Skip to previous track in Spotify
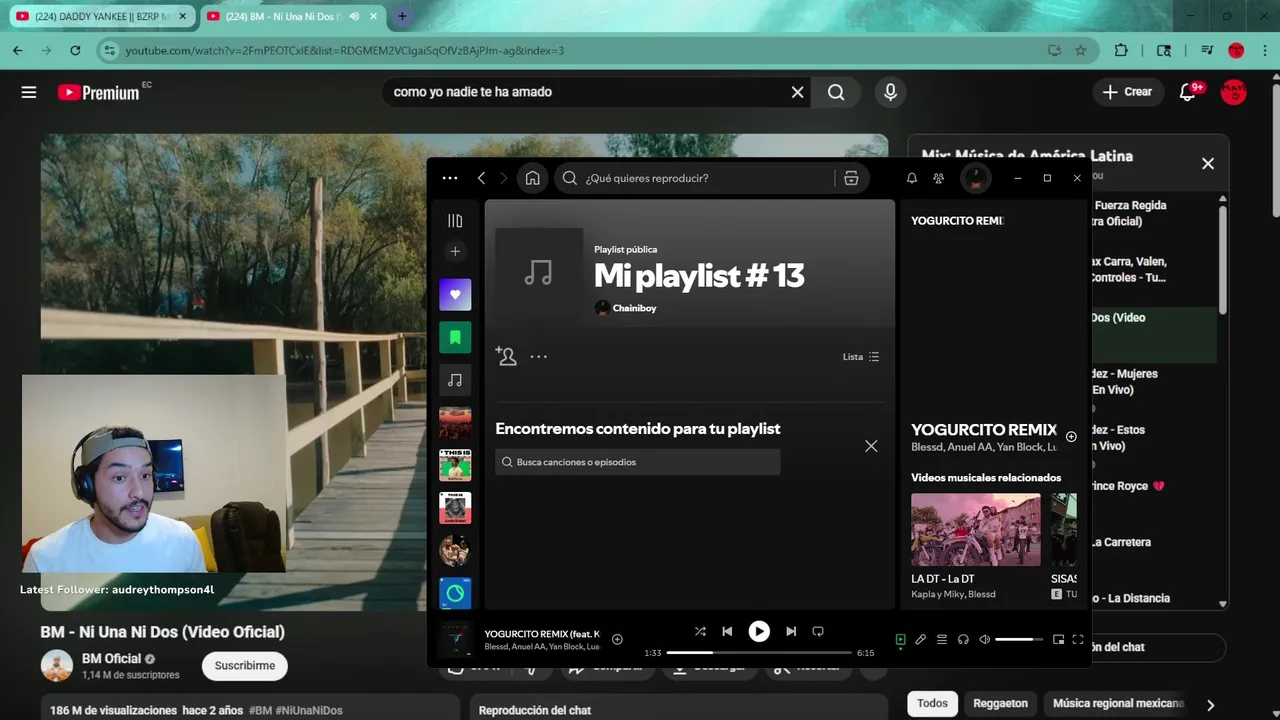 pos(727,631)
